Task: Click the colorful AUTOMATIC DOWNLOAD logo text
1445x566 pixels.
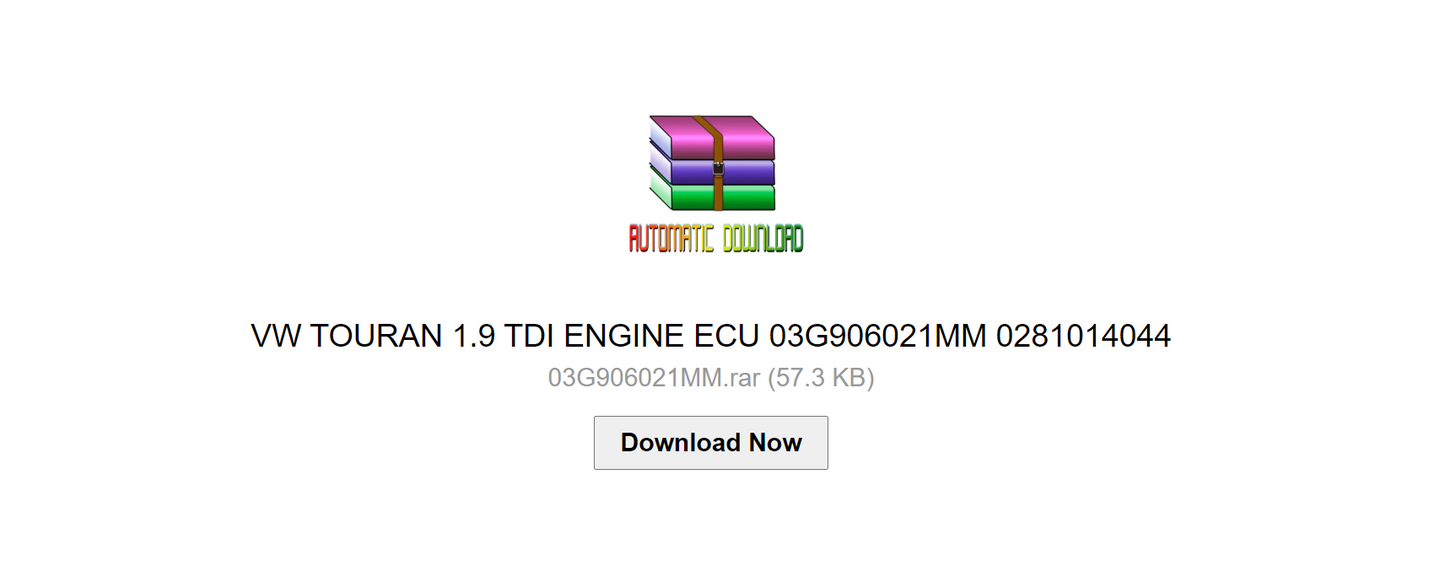Action: (716, 238)
